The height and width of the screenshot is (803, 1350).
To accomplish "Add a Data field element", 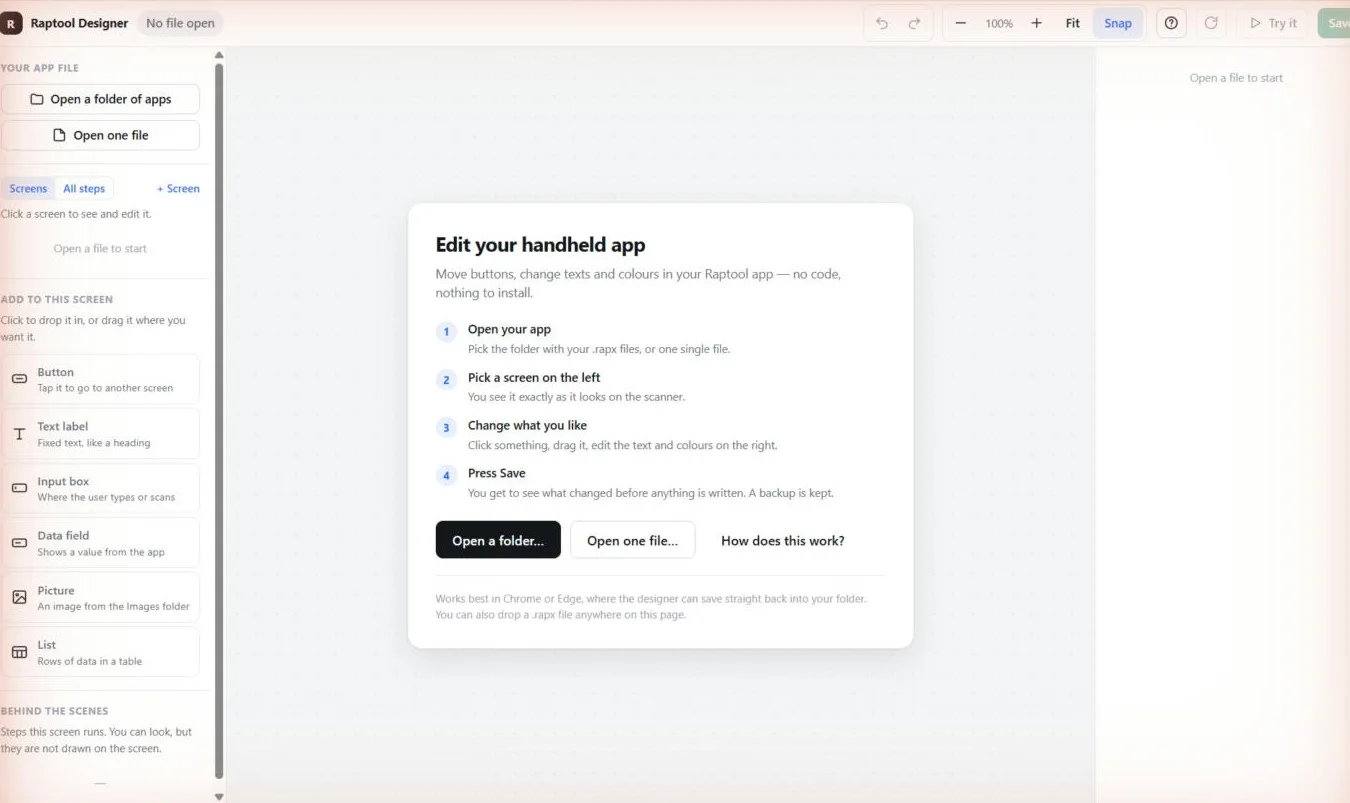I will pos(100,543).
